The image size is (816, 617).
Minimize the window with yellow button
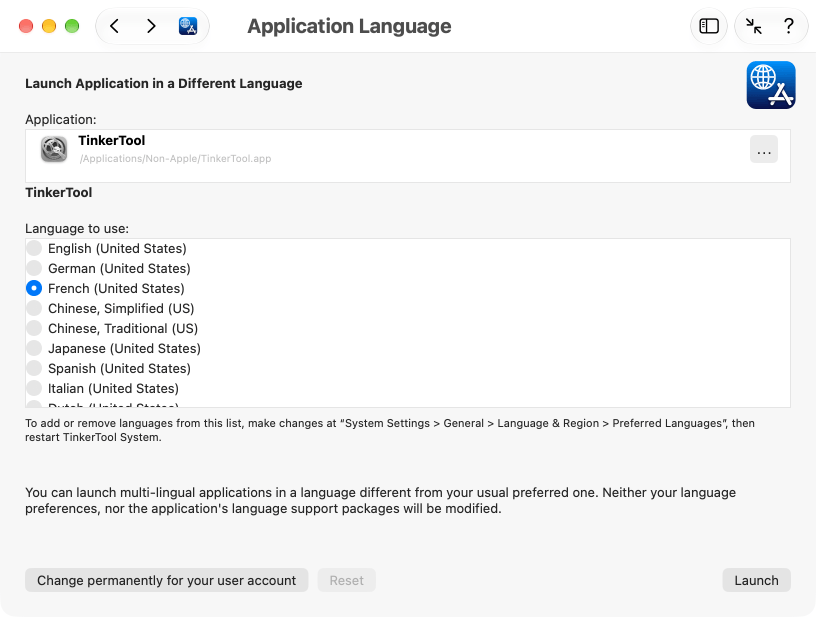click(49, 26)
